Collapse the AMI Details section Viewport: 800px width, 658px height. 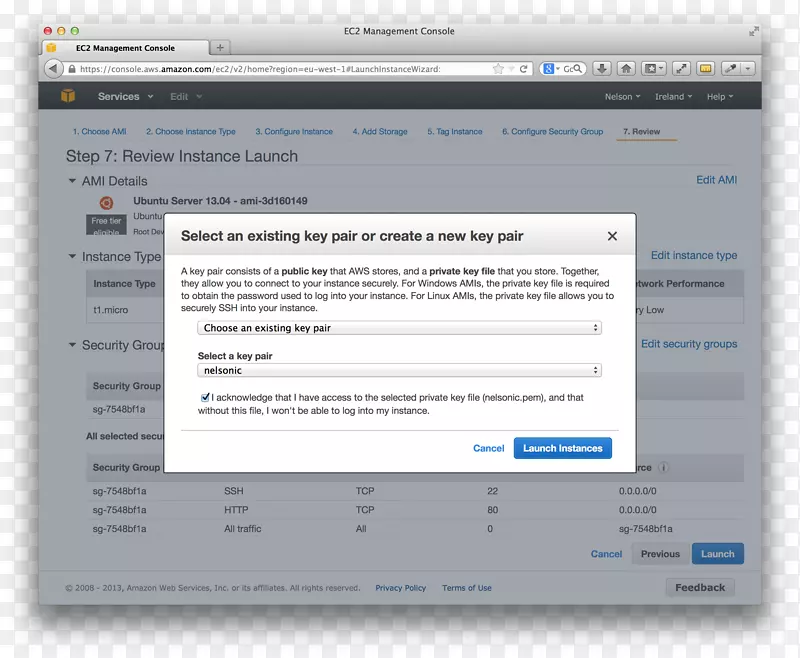(x=72, y=181)
